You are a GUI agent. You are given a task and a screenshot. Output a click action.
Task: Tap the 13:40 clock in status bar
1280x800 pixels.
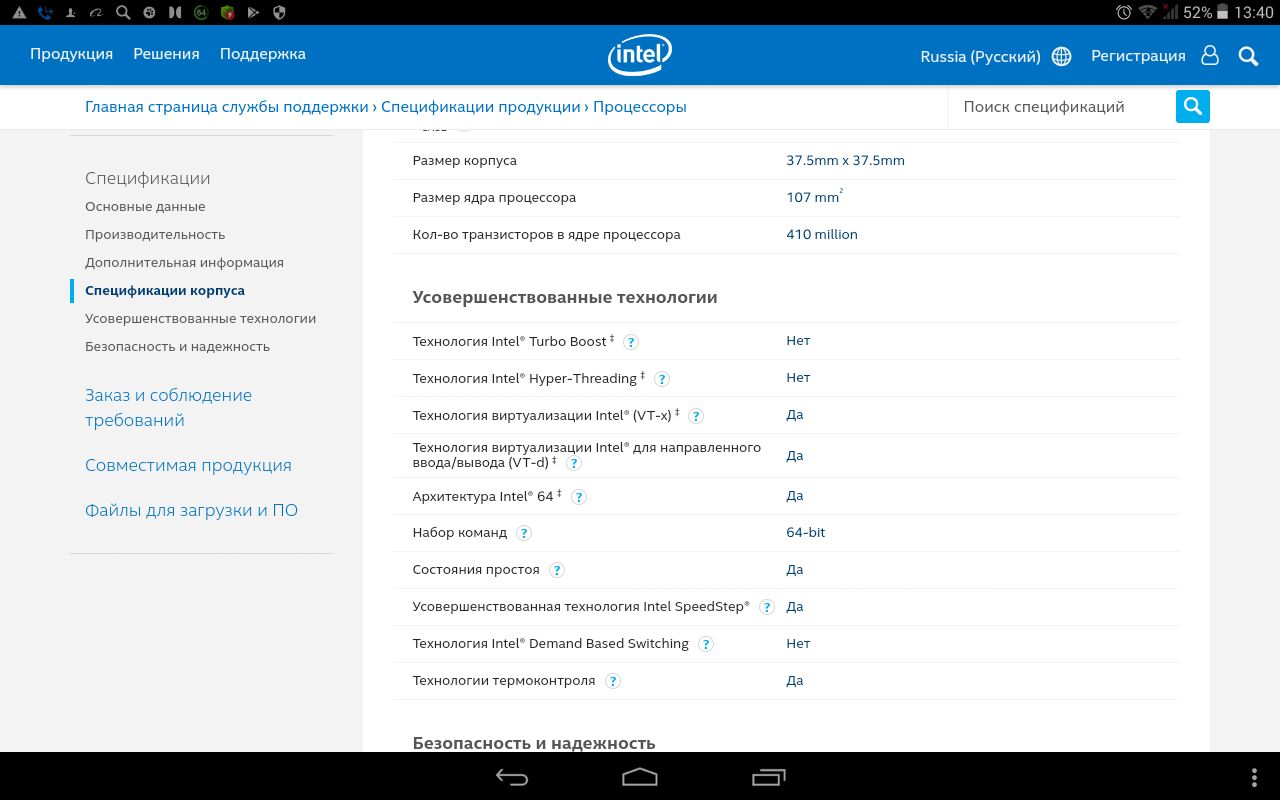[1254, 12]
